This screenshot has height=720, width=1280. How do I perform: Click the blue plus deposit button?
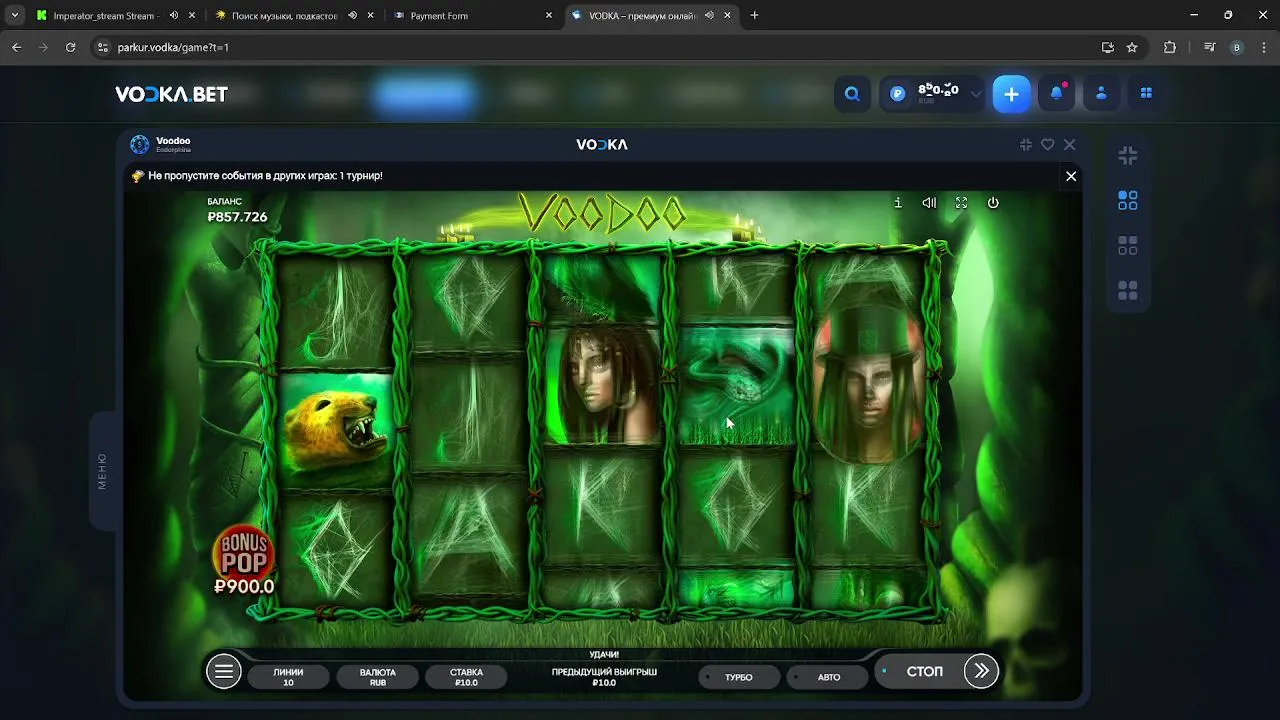(x=1011, y=93)
